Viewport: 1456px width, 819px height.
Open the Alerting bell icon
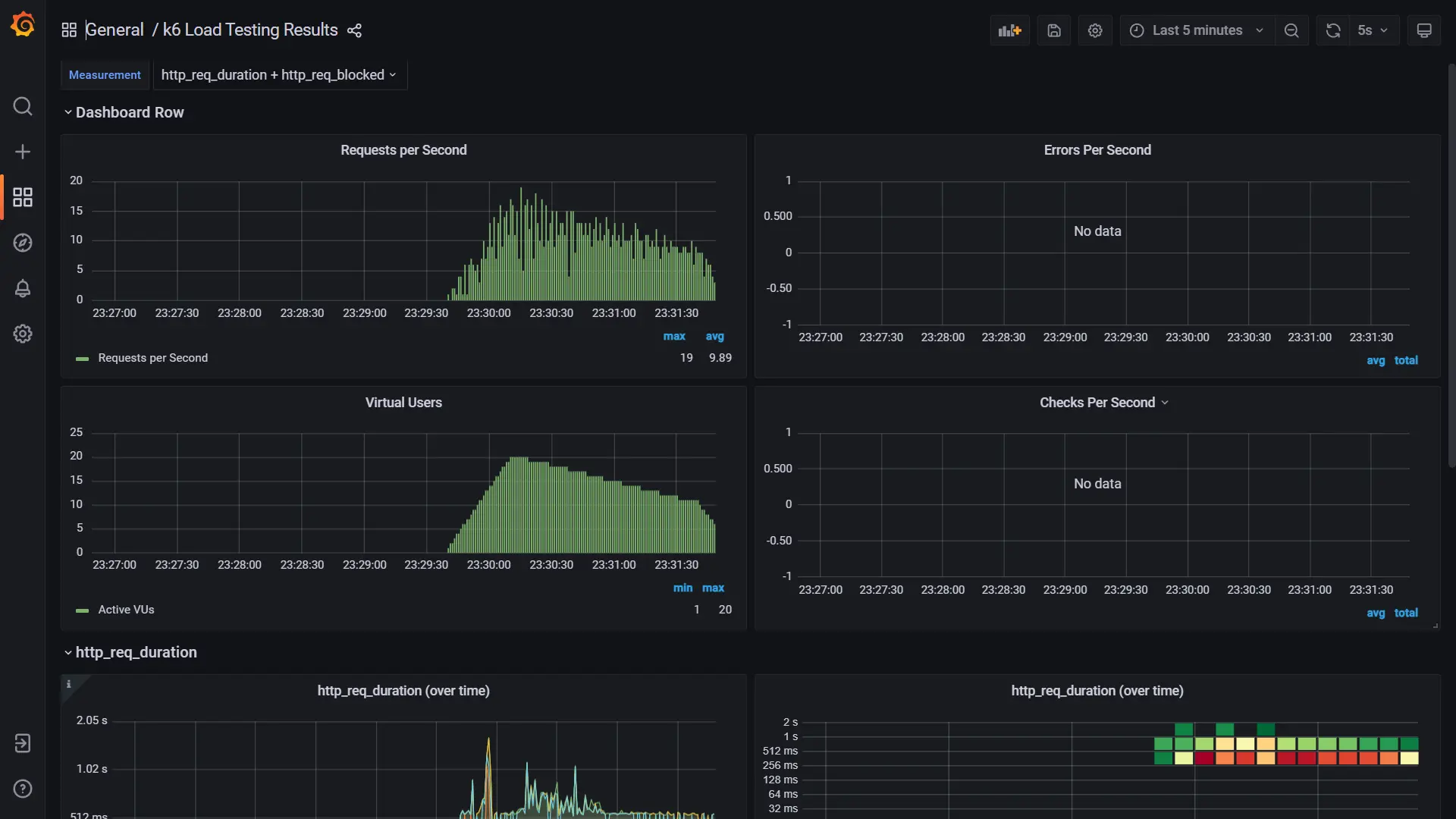pos(23,288)
